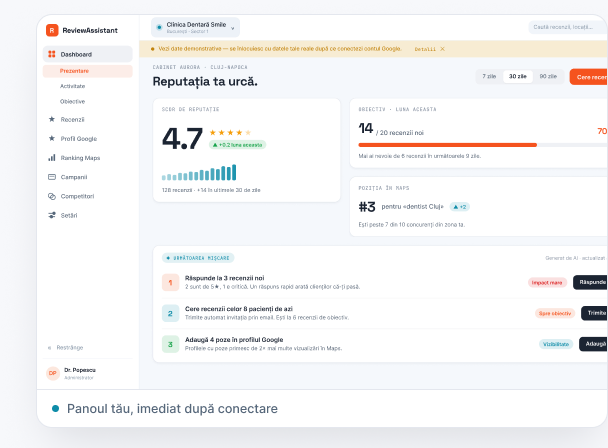Click the search reviews input field
Image resolution: width=608 pixels, height=448 pixels.
pyautogui.click(x=568, y=27)
